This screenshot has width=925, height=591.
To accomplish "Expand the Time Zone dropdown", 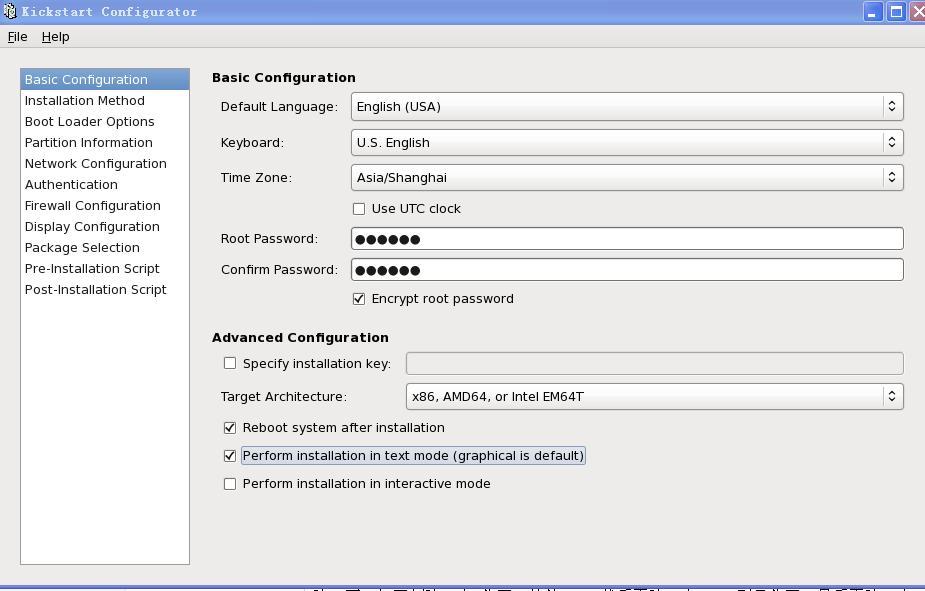I will pyautogui.click(x=627, y=178).
